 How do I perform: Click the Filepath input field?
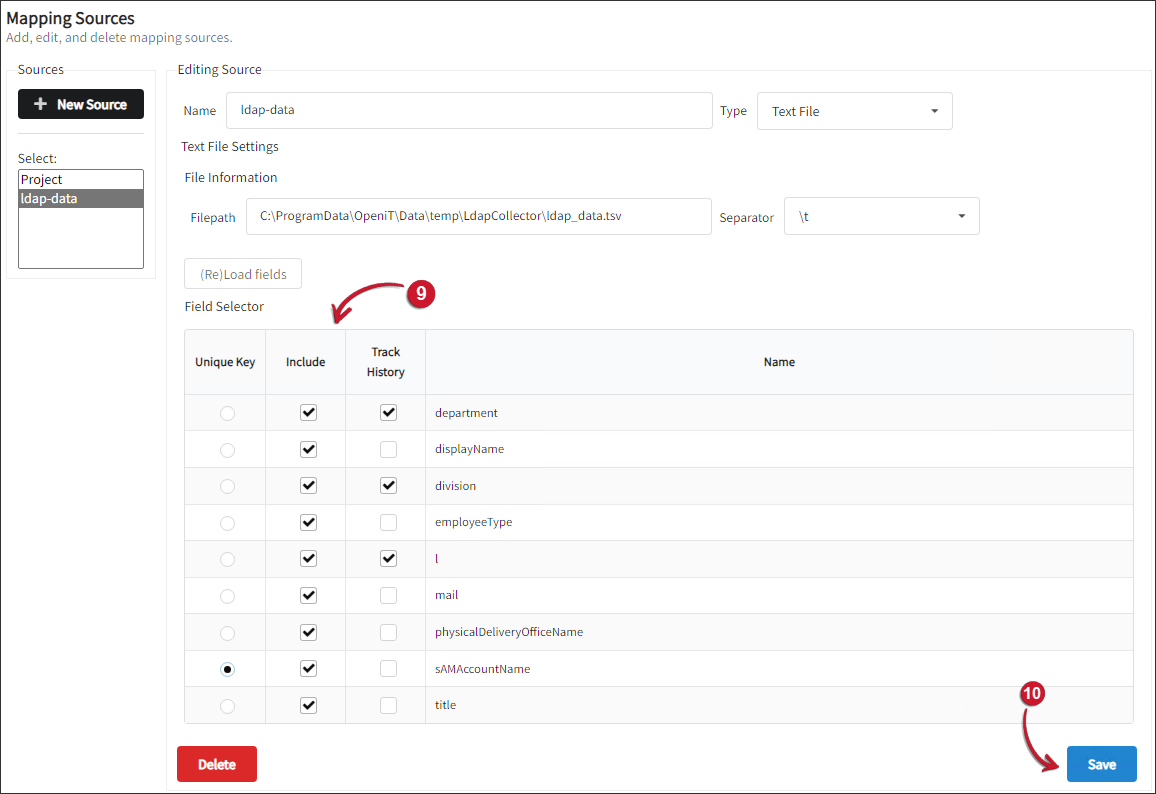(x=478, y=216)
